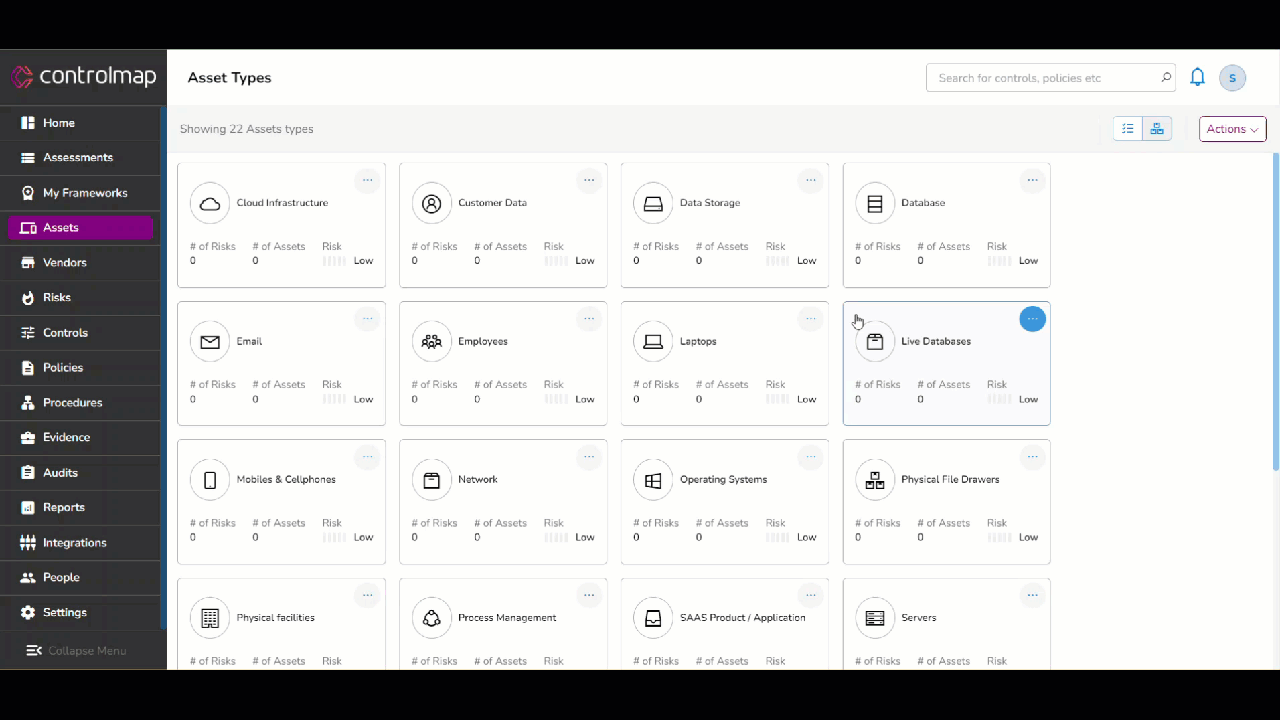Open Live Databases card options menu
The width and height of the screenshot is (1280, 720).
click(x=1033, y=319)
